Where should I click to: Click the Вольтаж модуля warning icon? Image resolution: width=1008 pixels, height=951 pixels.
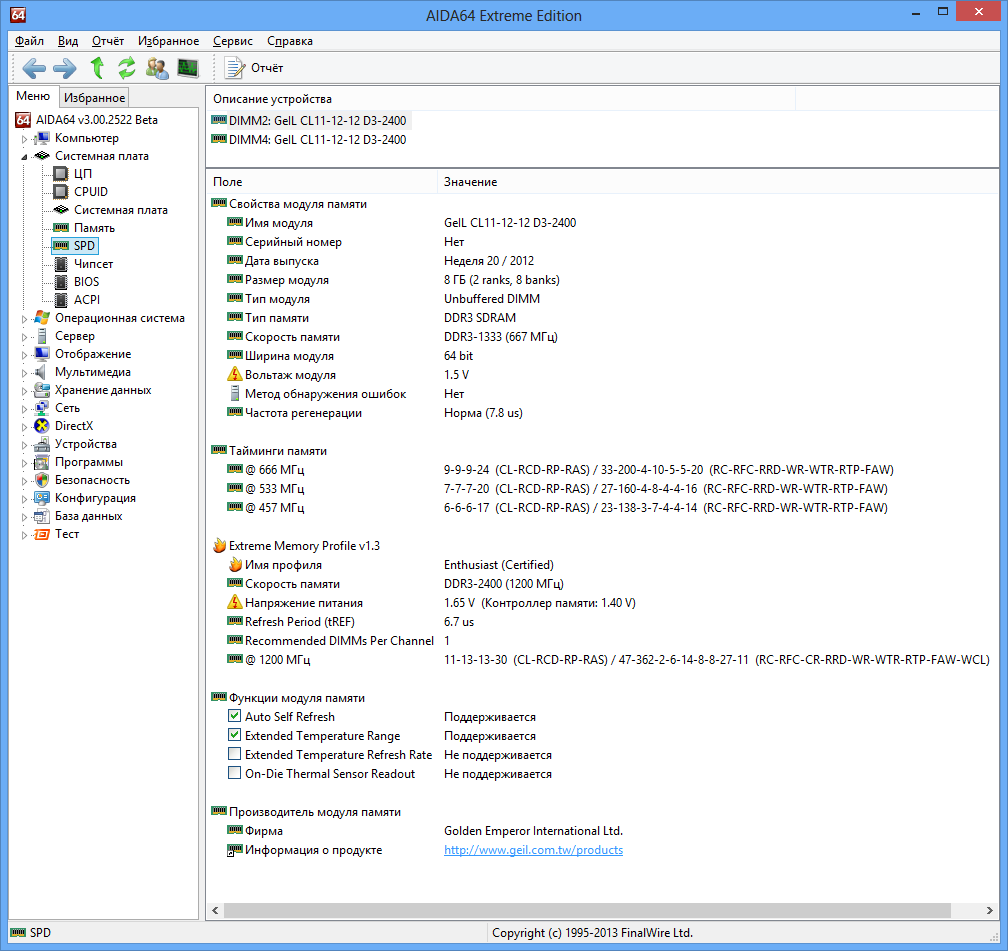click(235, 374)
